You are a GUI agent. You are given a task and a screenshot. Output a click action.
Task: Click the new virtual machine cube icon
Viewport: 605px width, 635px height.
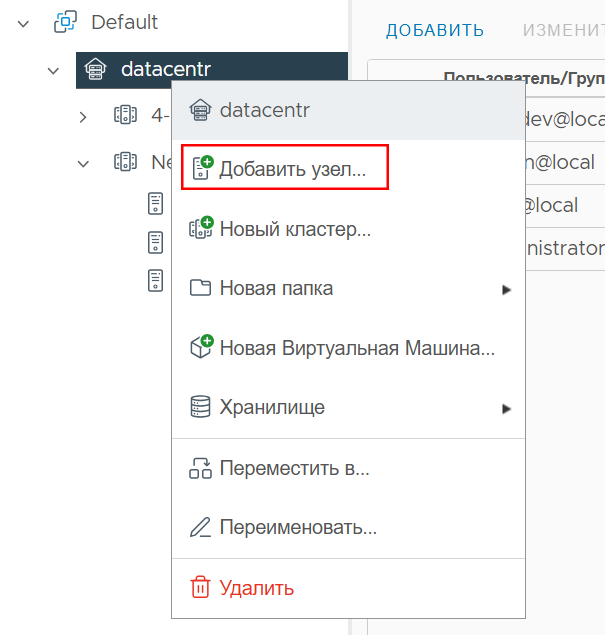point(201,347)
